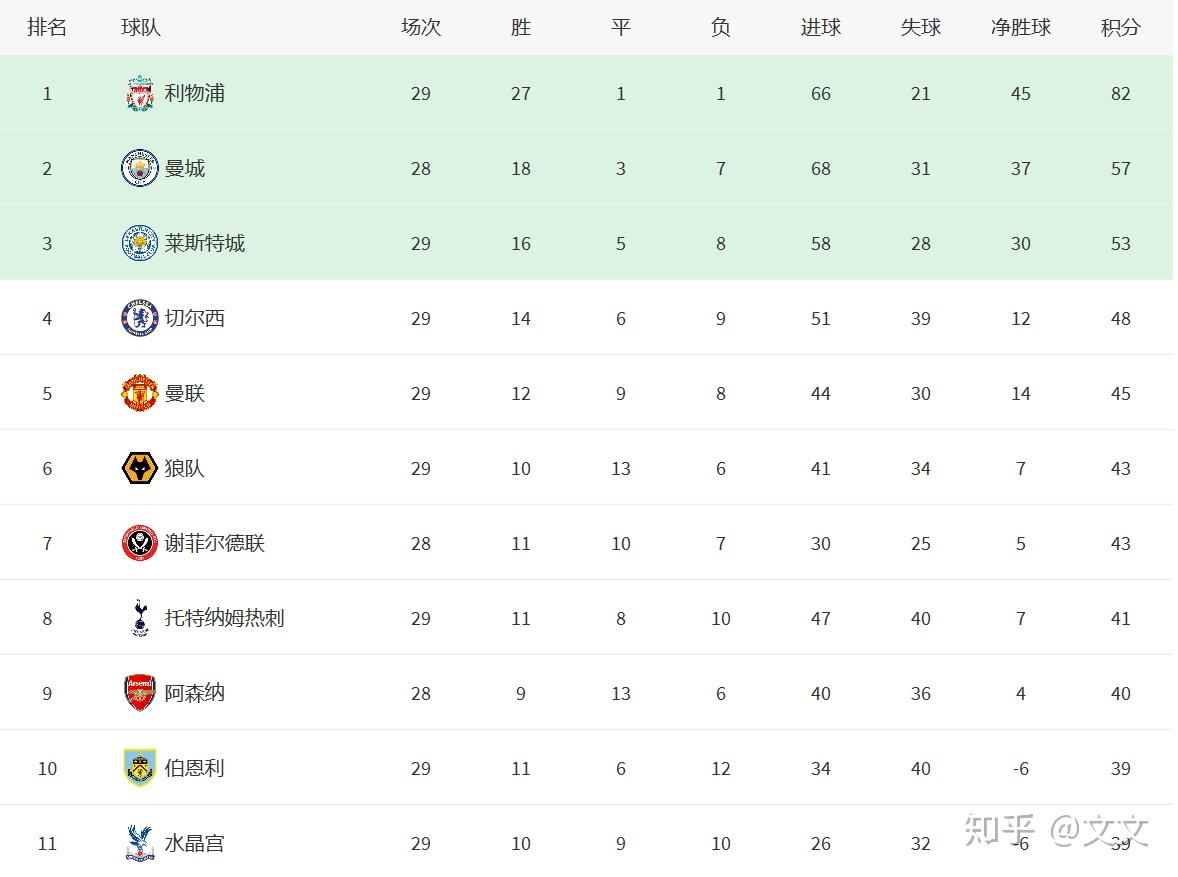
Task: Click the Manchester City crest icon
Action: pos(140,168)
